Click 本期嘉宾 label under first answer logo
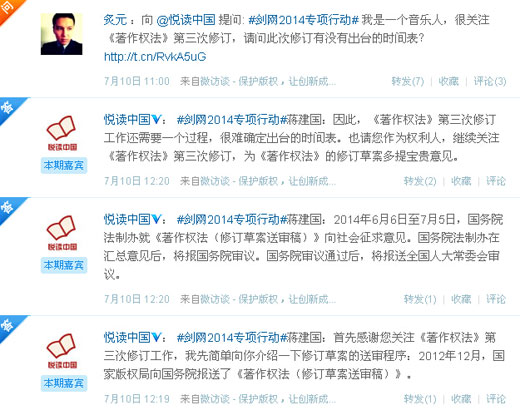 point(64,165)
